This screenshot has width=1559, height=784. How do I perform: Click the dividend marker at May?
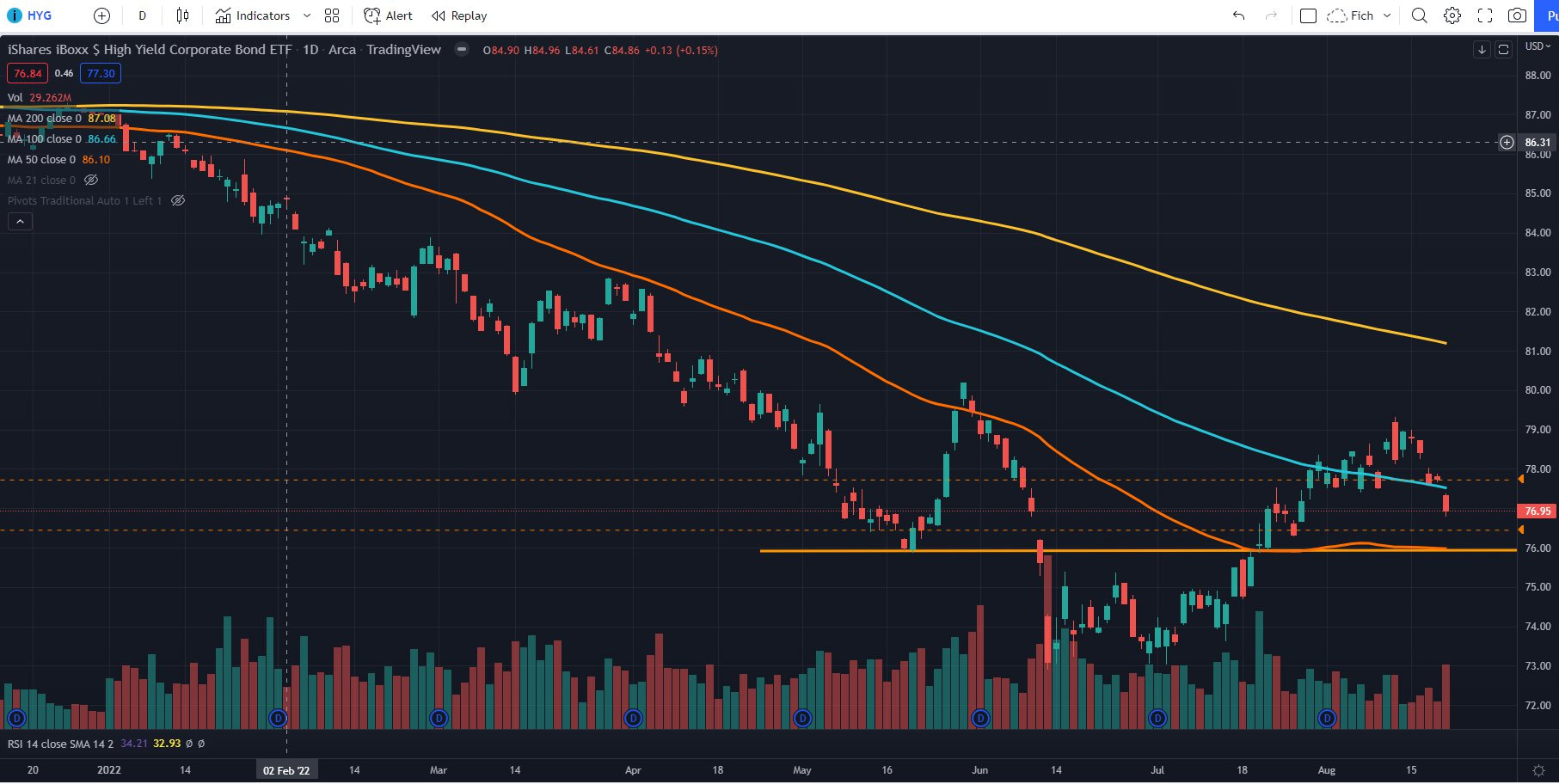point(802,718)
